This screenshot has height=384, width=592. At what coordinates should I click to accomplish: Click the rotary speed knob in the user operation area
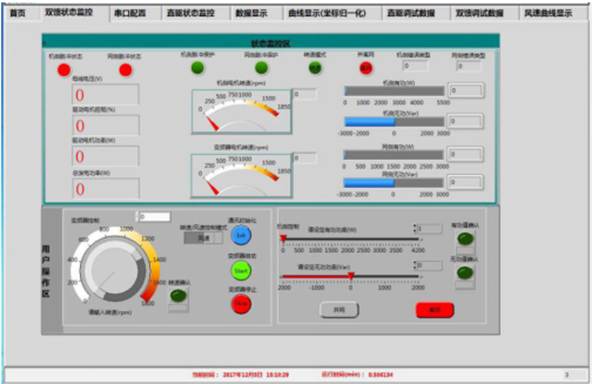tap(113, 269)
